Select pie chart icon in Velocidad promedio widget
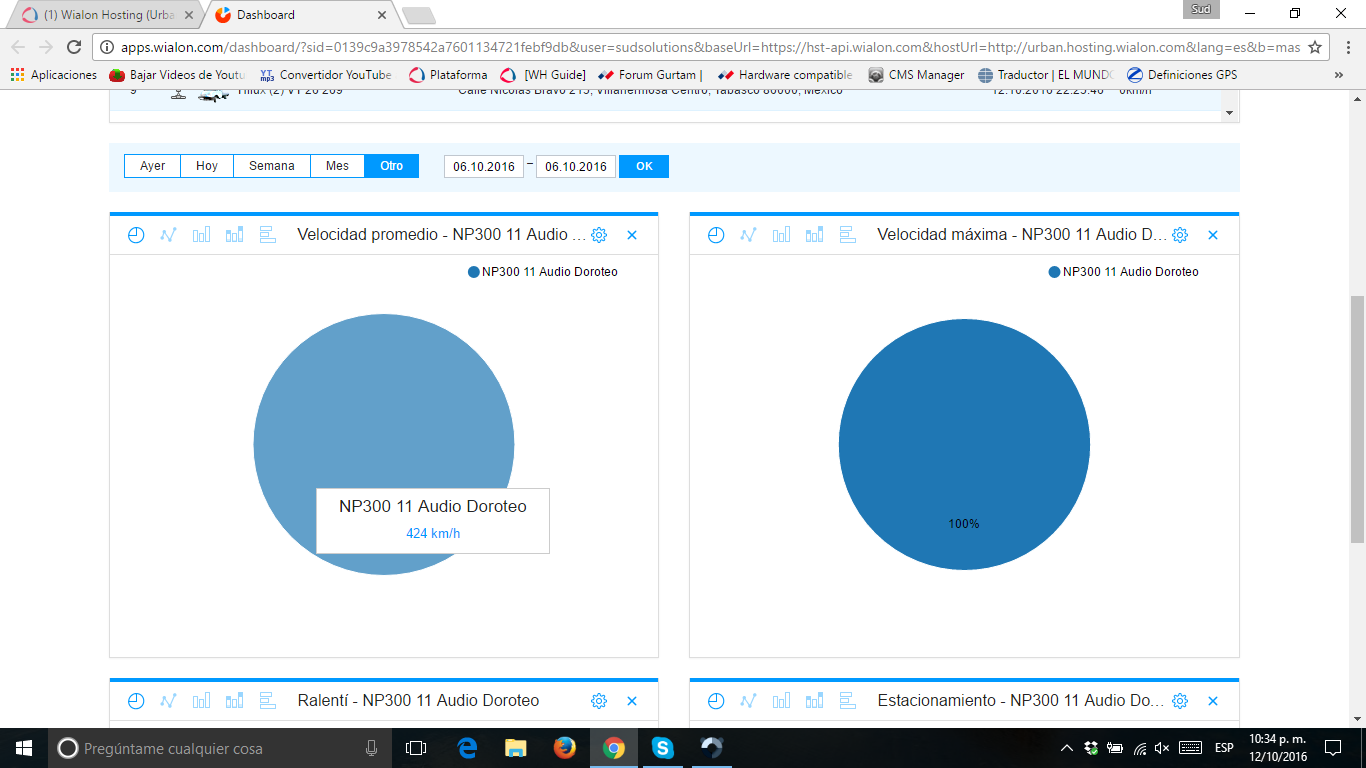Screen dimensions: 1366x768 136,235
